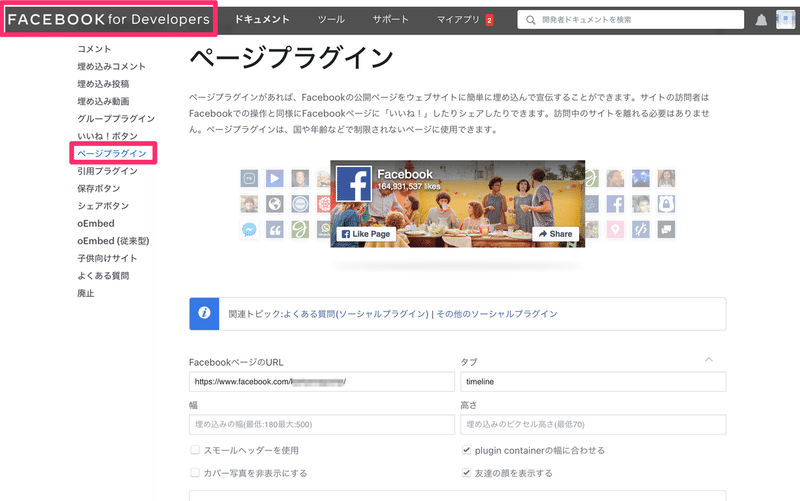Uncheck plugin containerの幅に合わせる
This screenshot has height=501, width=800.
point(466,450)
